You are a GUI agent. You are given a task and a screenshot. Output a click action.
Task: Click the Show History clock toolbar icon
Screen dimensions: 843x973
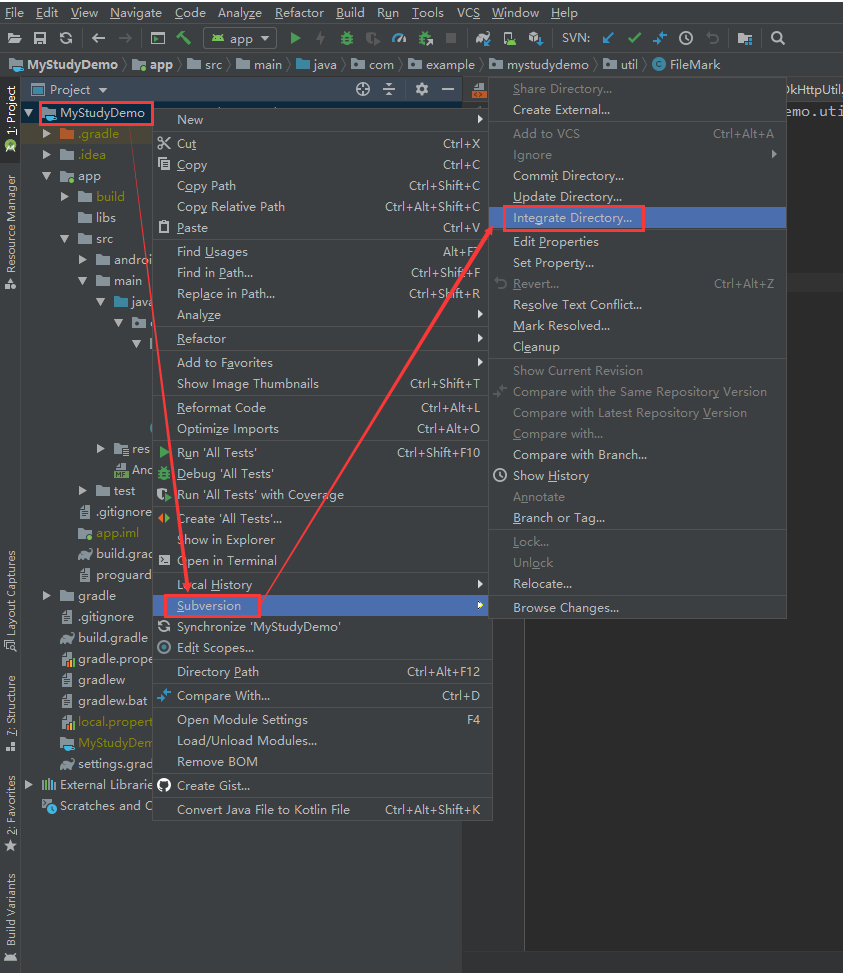pyautogui.click(x=685, y=38)
